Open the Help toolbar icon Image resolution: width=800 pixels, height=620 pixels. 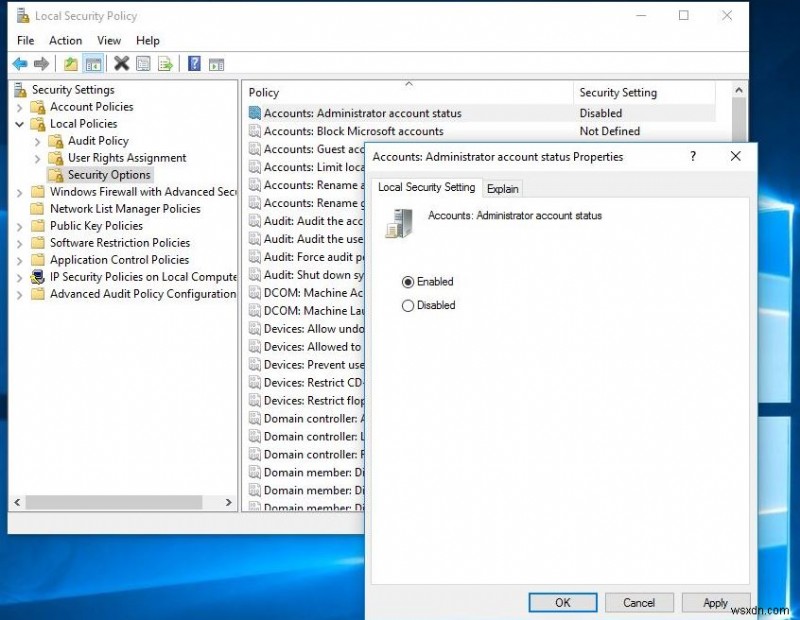pyautogui.click(x=194, y=63)
